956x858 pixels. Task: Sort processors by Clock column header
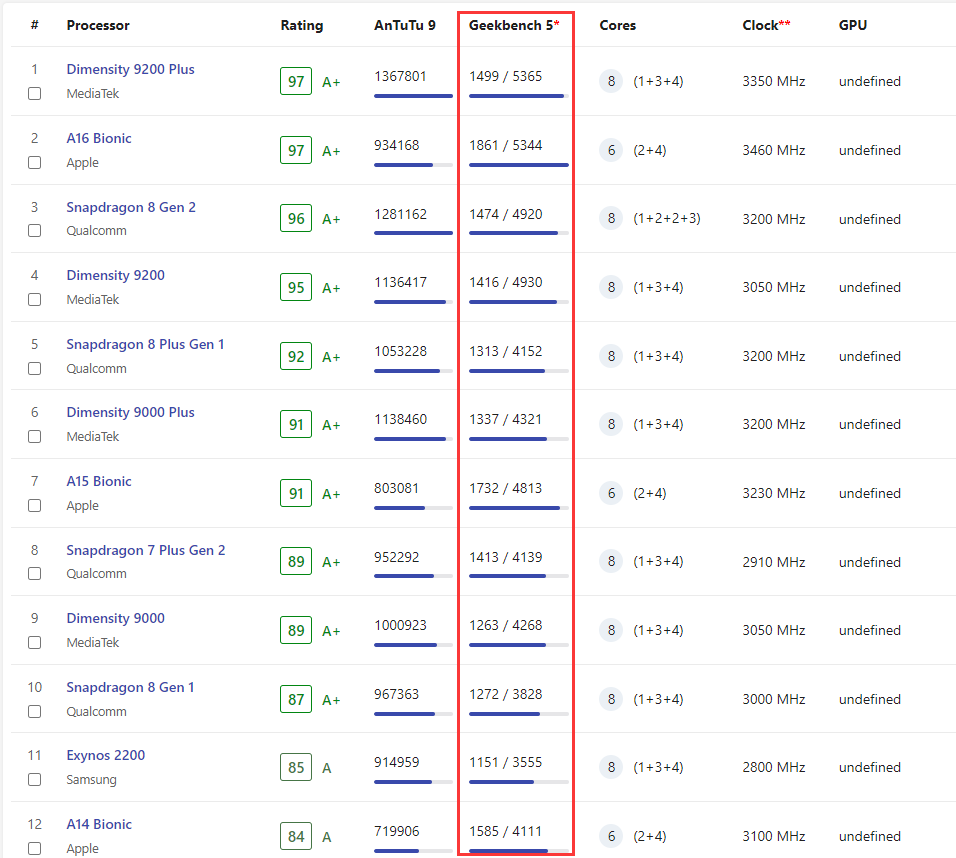click(766, 25)
